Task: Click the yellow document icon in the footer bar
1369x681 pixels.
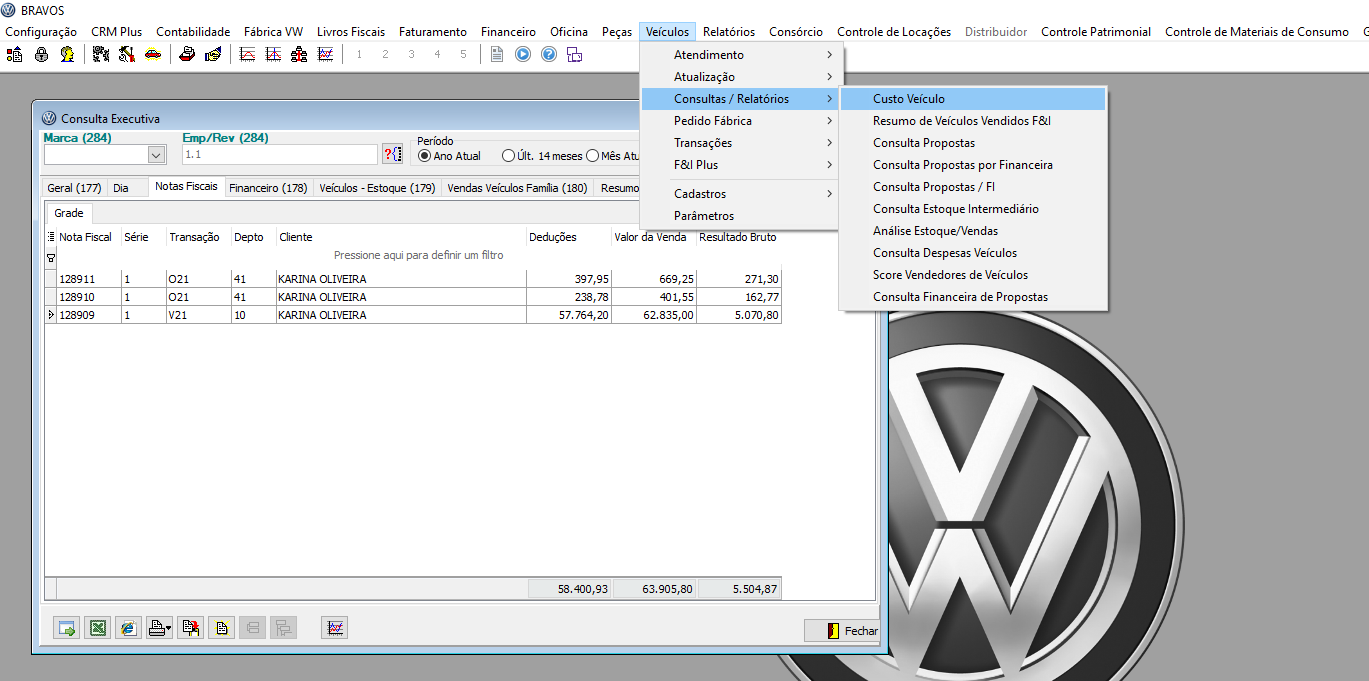Action: [x=221, y=628]
